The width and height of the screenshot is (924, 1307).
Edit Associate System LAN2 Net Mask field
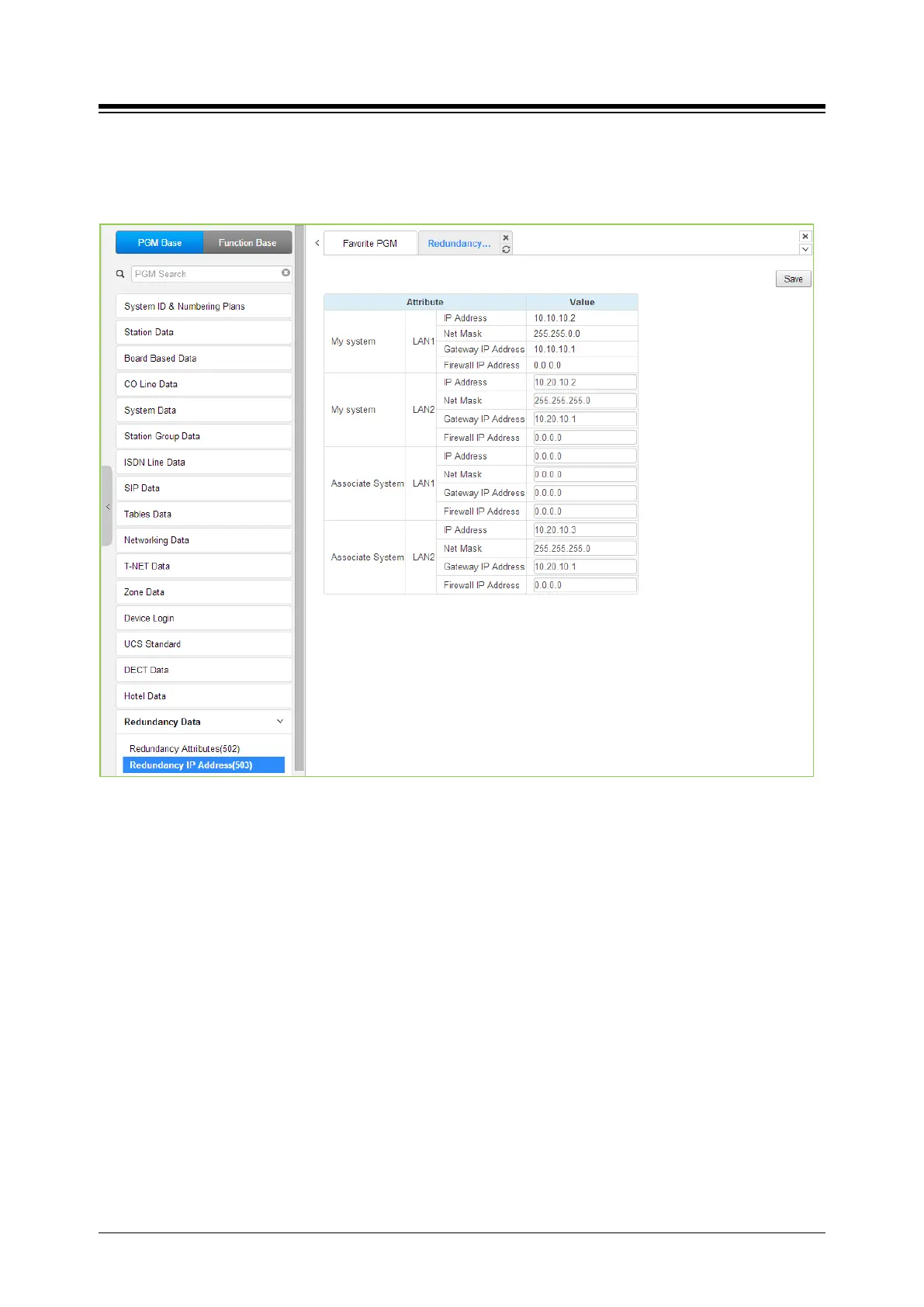585,549
